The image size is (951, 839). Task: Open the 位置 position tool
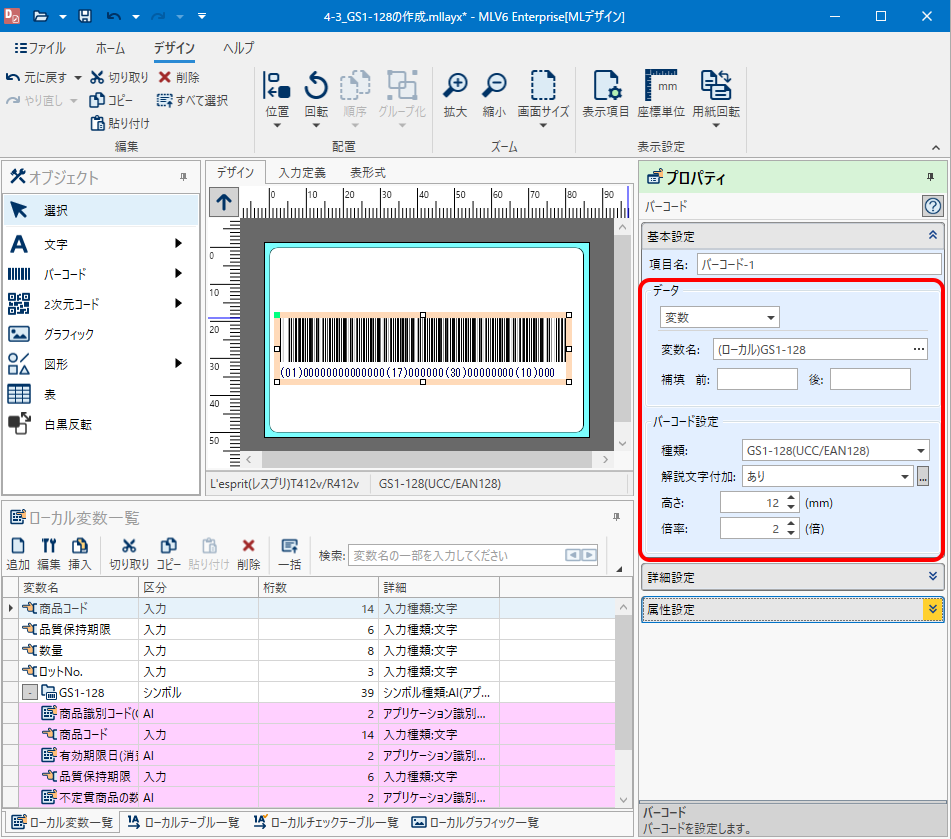(x=277, y=99)
